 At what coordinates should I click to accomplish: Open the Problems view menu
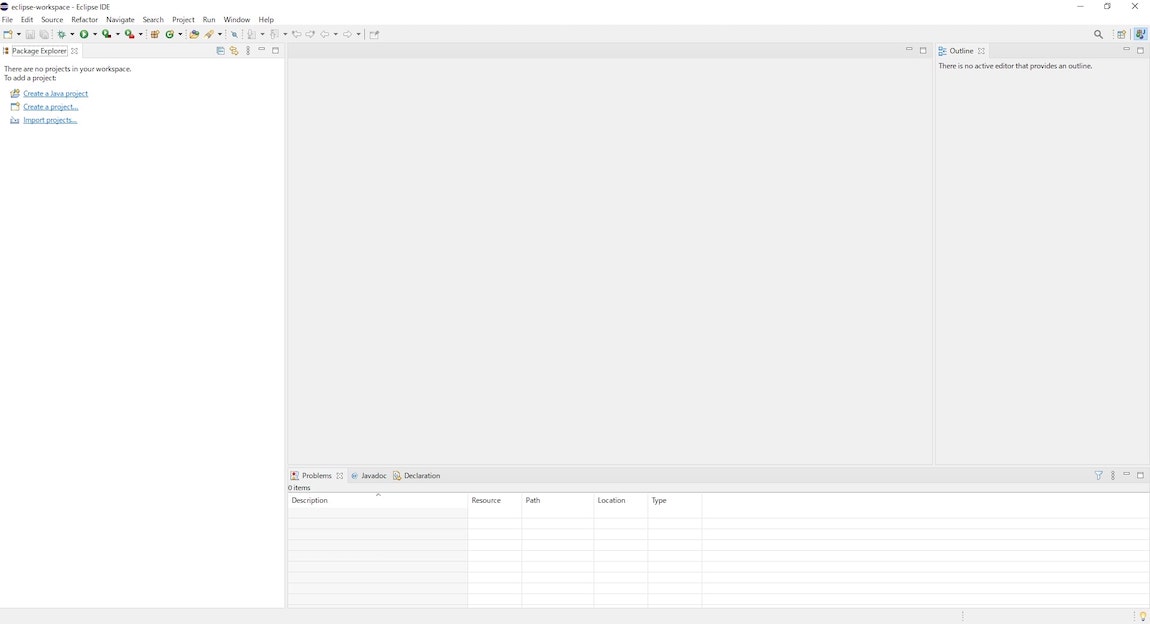tap(1113, 475)
